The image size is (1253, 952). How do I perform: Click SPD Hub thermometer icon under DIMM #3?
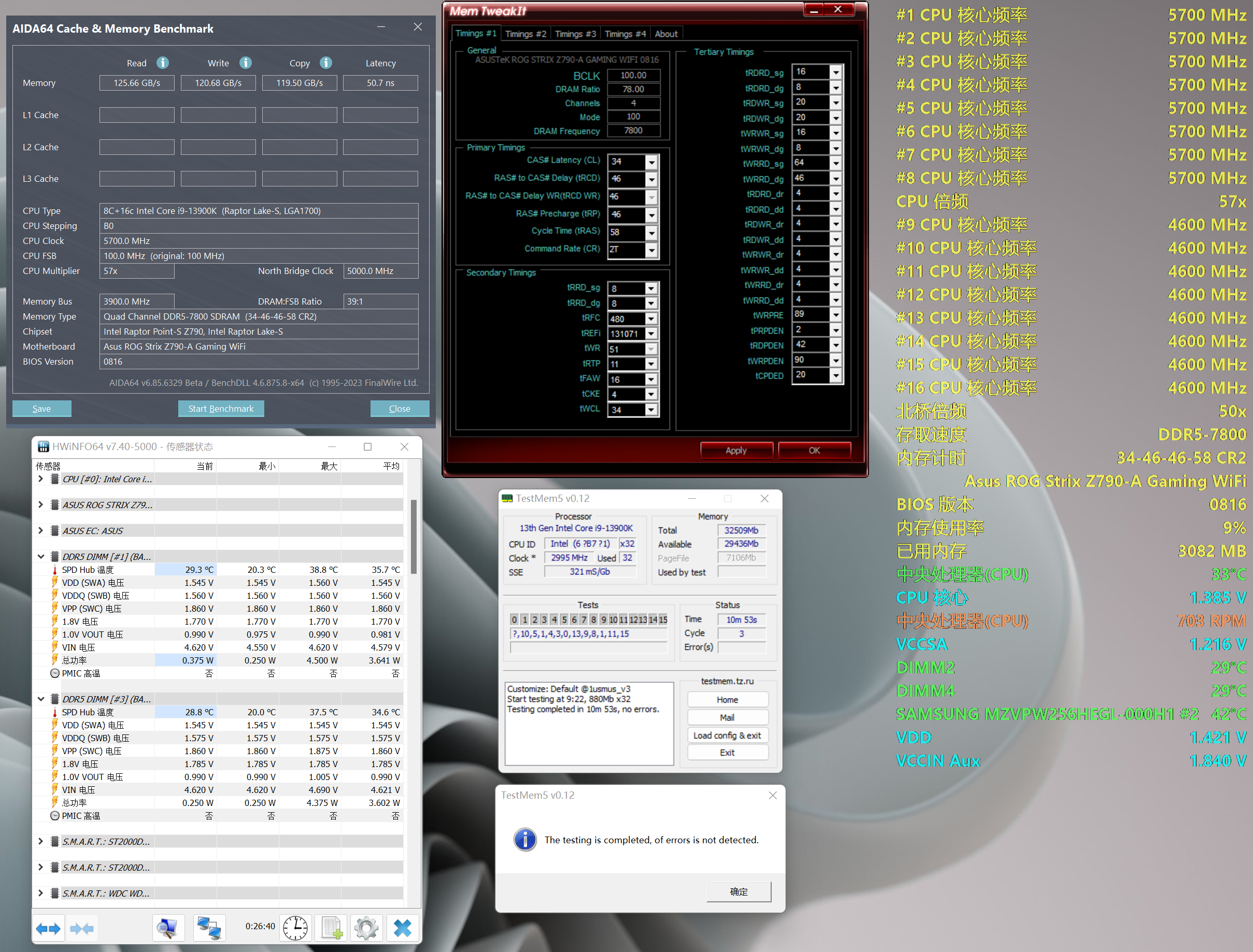coord(55,712)
